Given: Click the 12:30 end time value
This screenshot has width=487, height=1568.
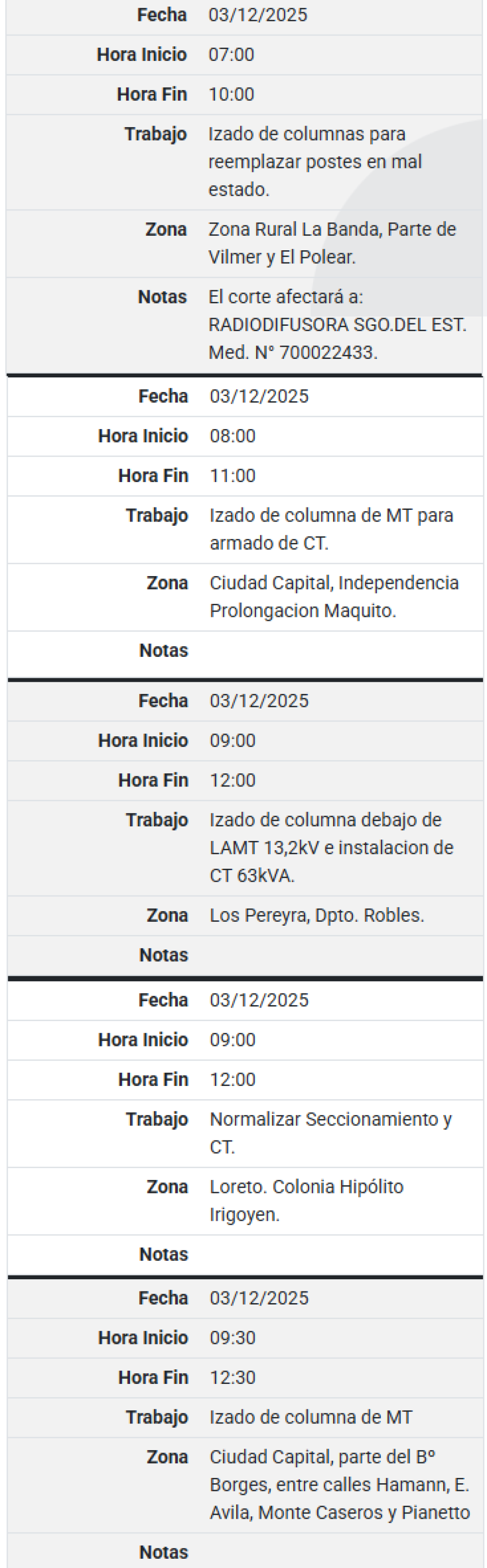Looking at the screenshot, I should [x=233, y=1377].
